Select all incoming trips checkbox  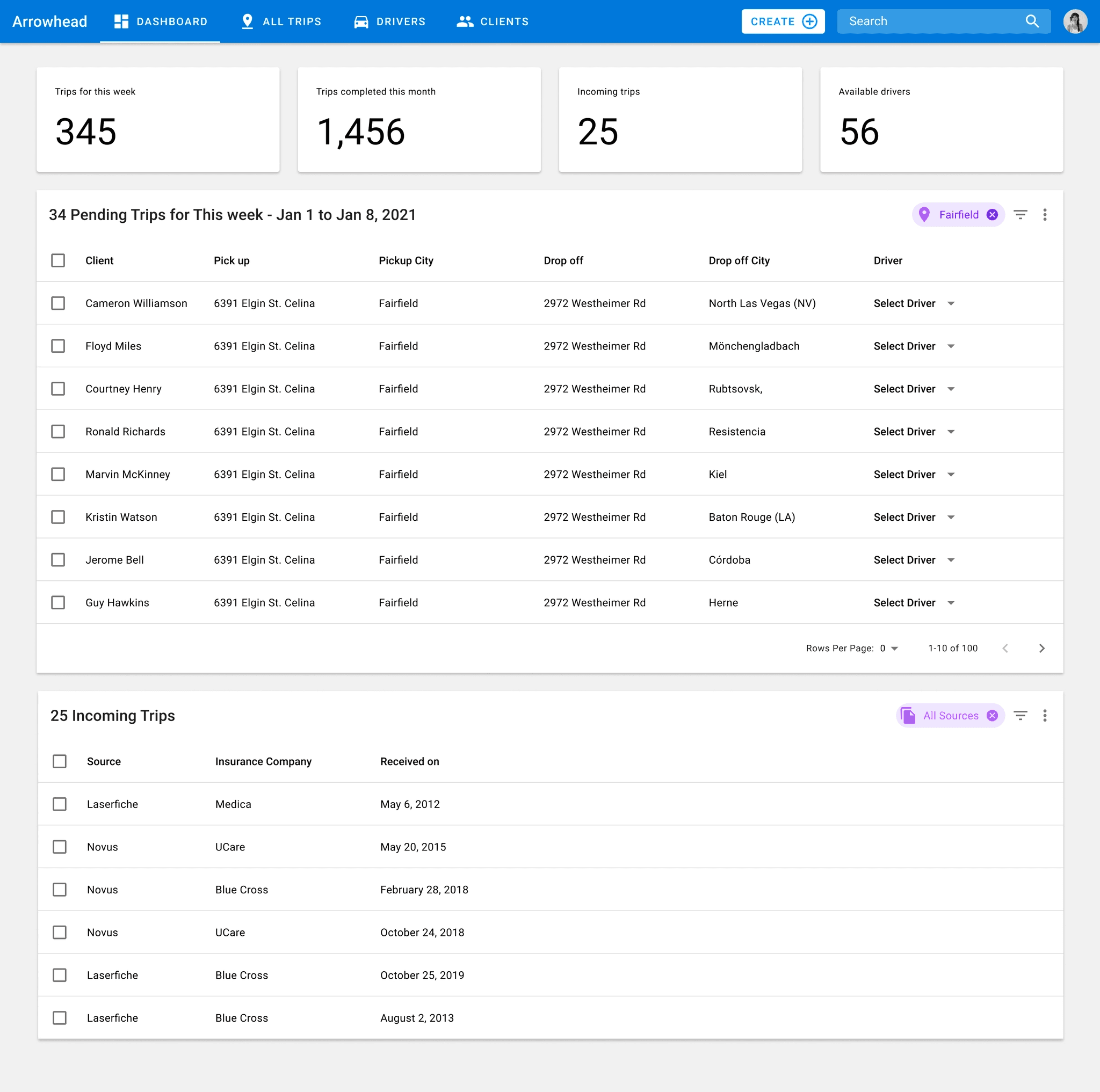pyautogui.click(x=59, y=761)
